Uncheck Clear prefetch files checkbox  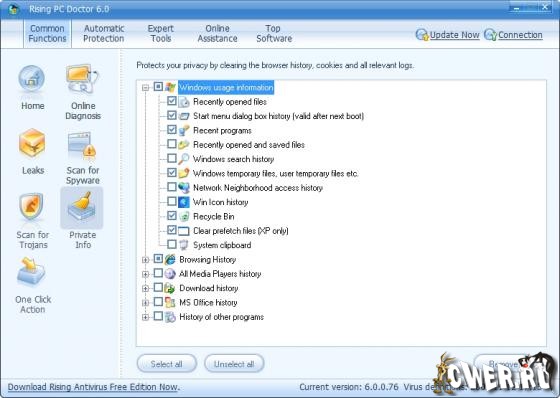coord(172,230)
